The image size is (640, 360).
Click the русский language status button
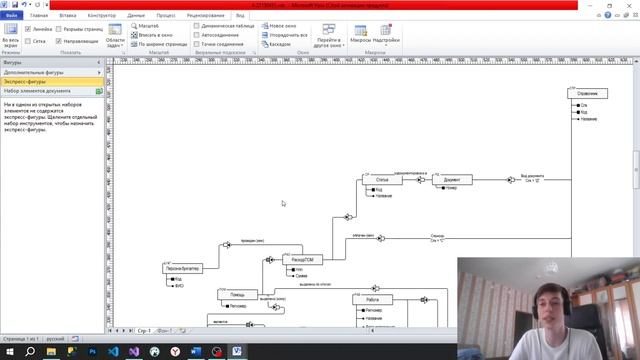click(x=56, y=339)
